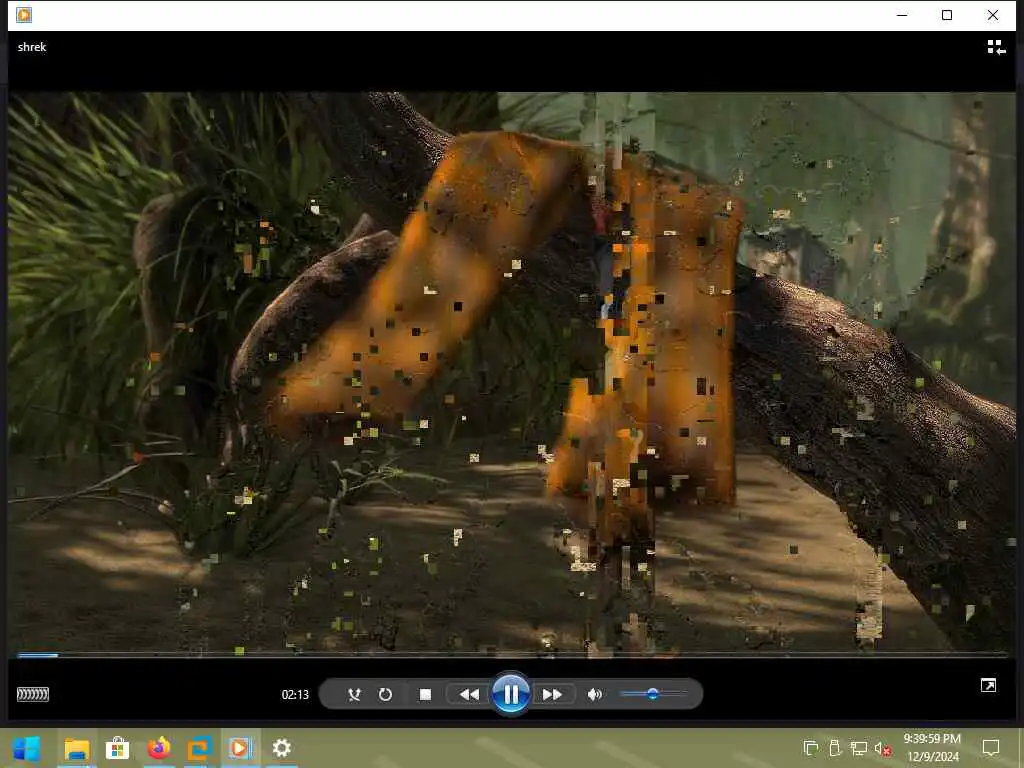This screenshot has width=1024, height=768.
Task: Open File Explorer from taskbar
Action: pyautogui.click(x=76, y=748)
